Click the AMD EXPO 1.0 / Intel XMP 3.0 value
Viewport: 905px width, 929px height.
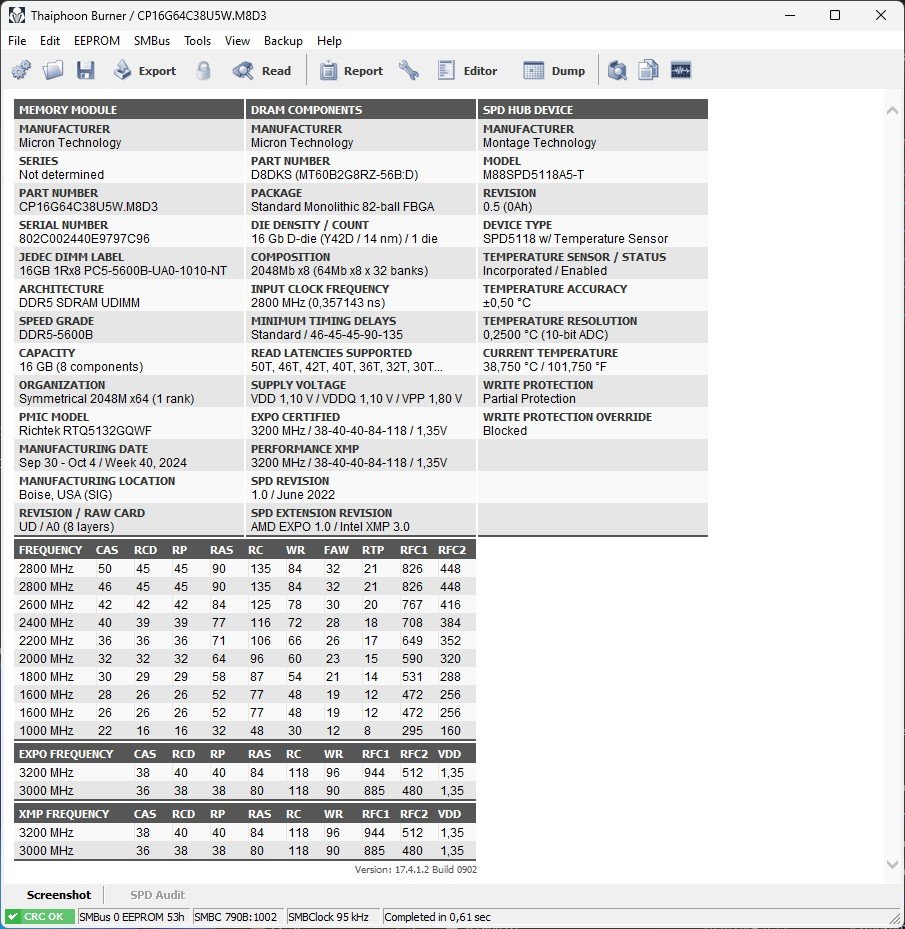click(330, 527)
